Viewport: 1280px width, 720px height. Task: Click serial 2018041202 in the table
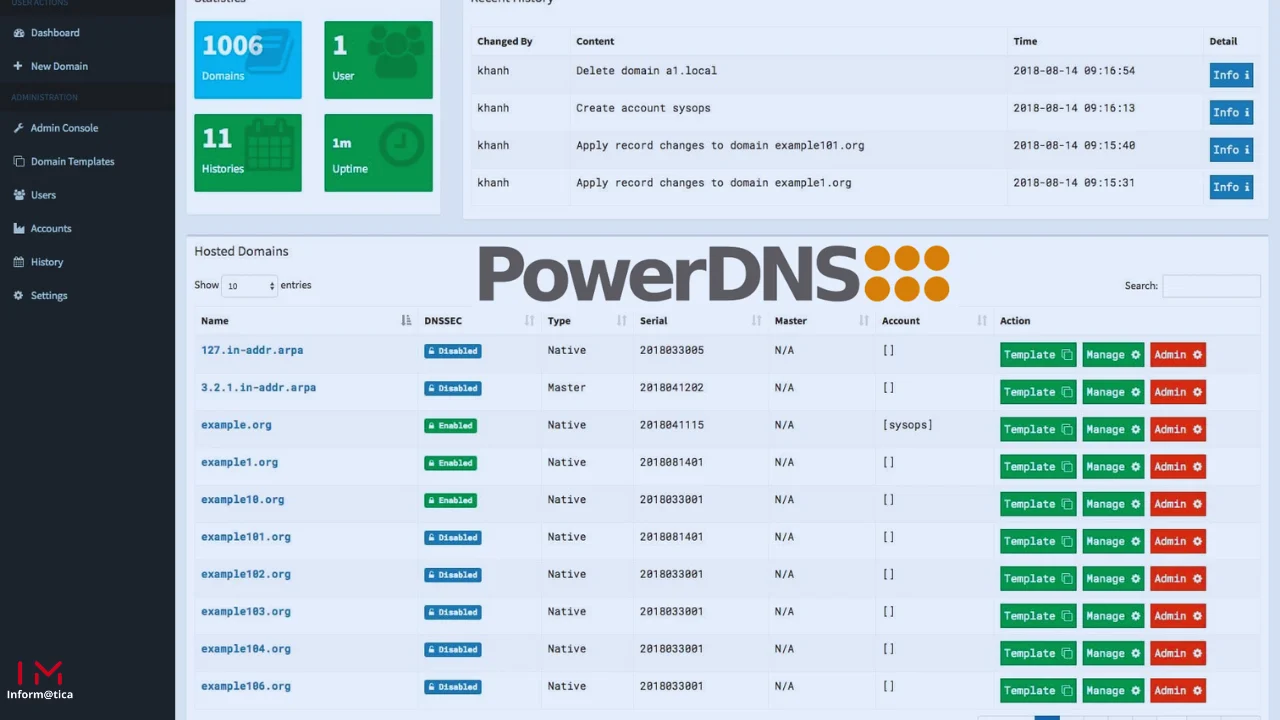click(x=672, y=388)
